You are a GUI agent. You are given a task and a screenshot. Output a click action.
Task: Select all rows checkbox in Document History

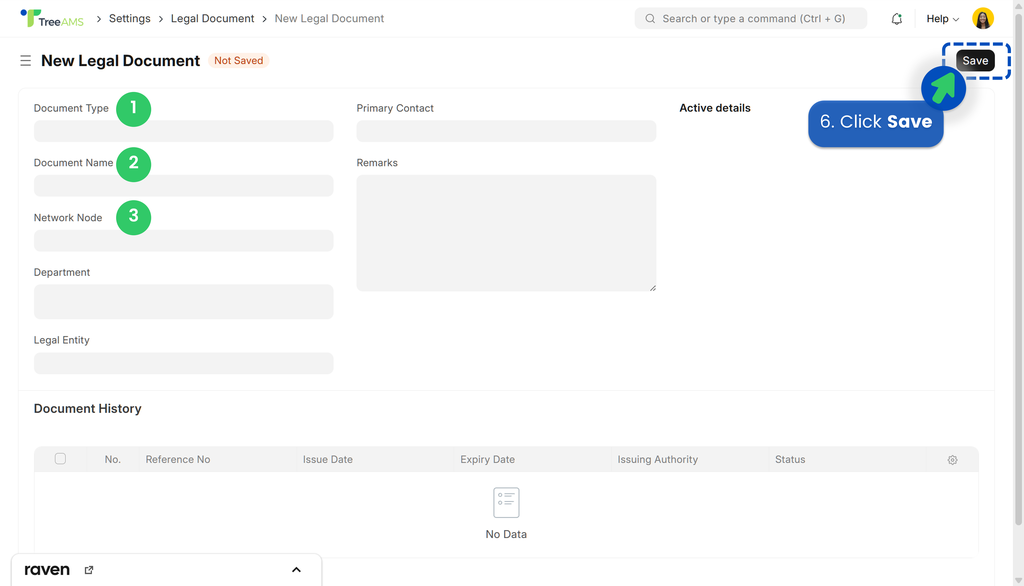(60, 459)
